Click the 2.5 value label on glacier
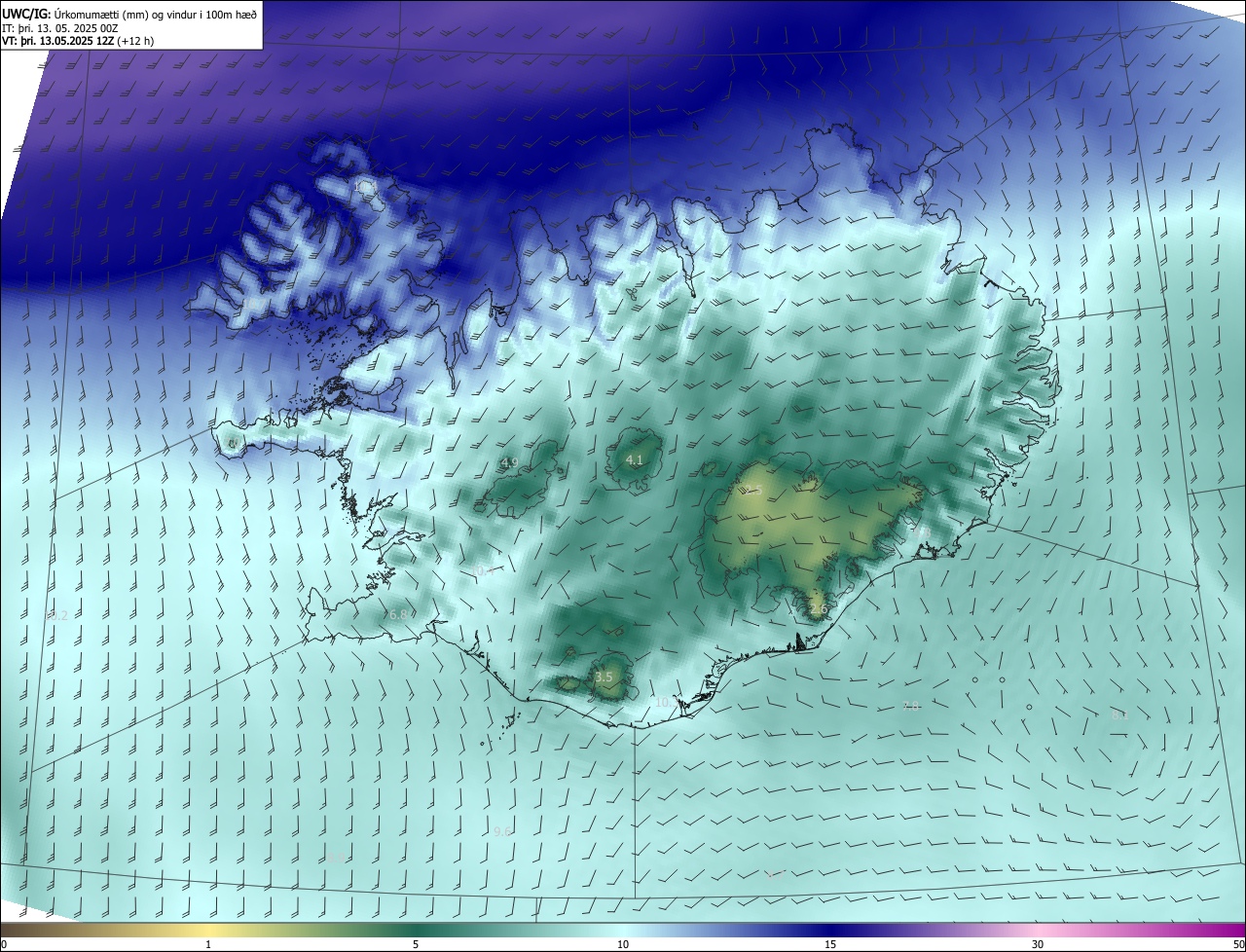The height and width of the screenshot is (952, 1246). (x=752, y=490)
